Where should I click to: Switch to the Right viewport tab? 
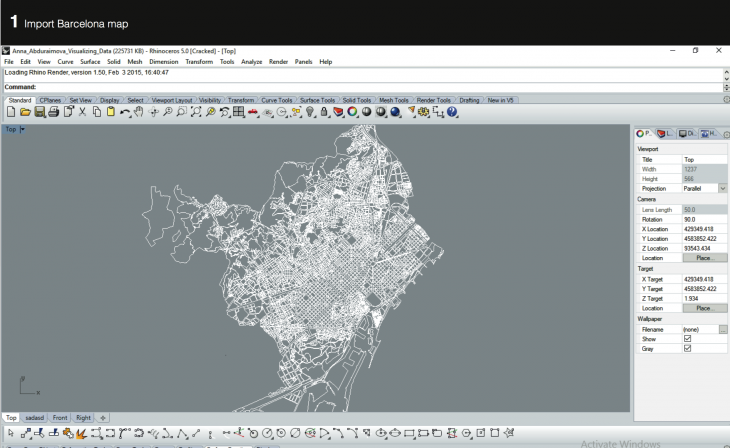(x=83, y=418)
